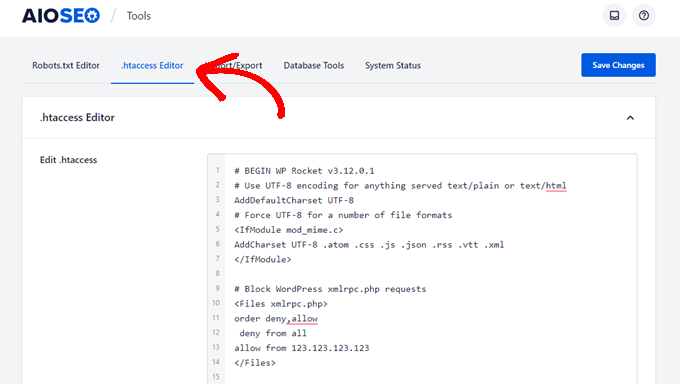680x384 pixels.
Task: Open the notifications inbox icon
Action: coord(614,16)
